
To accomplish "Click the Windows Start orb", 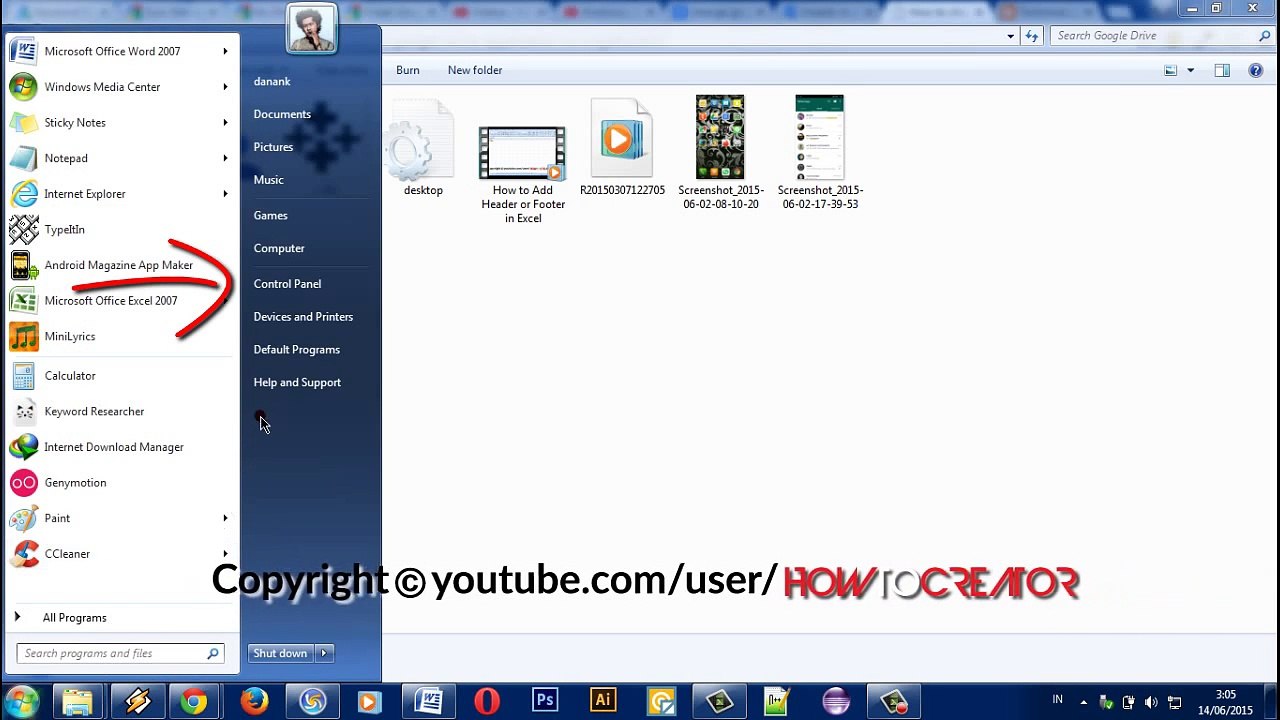I will coord(22,701).
